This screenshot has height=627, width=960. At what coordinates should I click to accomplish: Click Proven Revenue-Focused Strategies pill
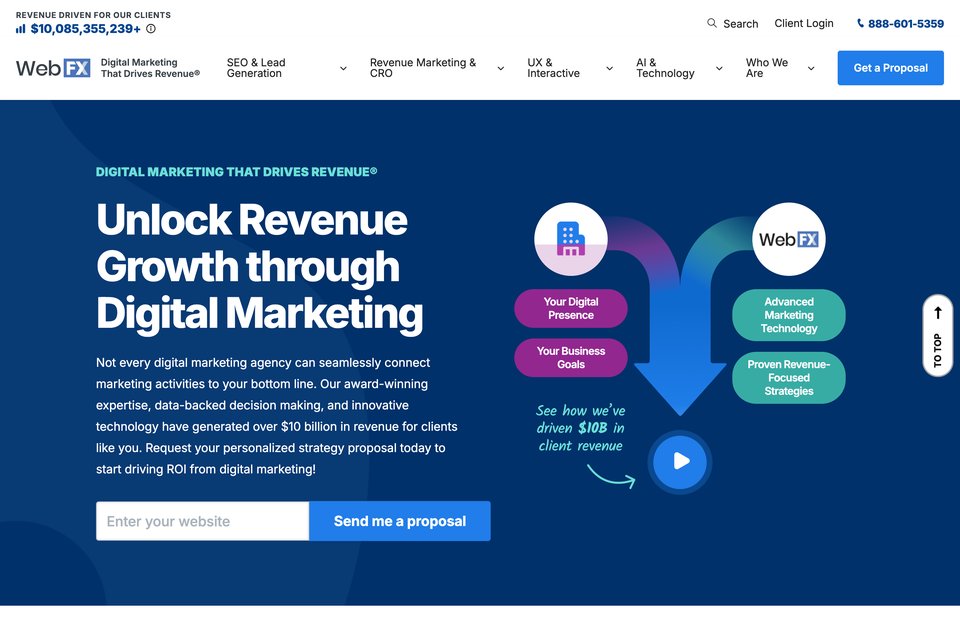tap(789, 378)
